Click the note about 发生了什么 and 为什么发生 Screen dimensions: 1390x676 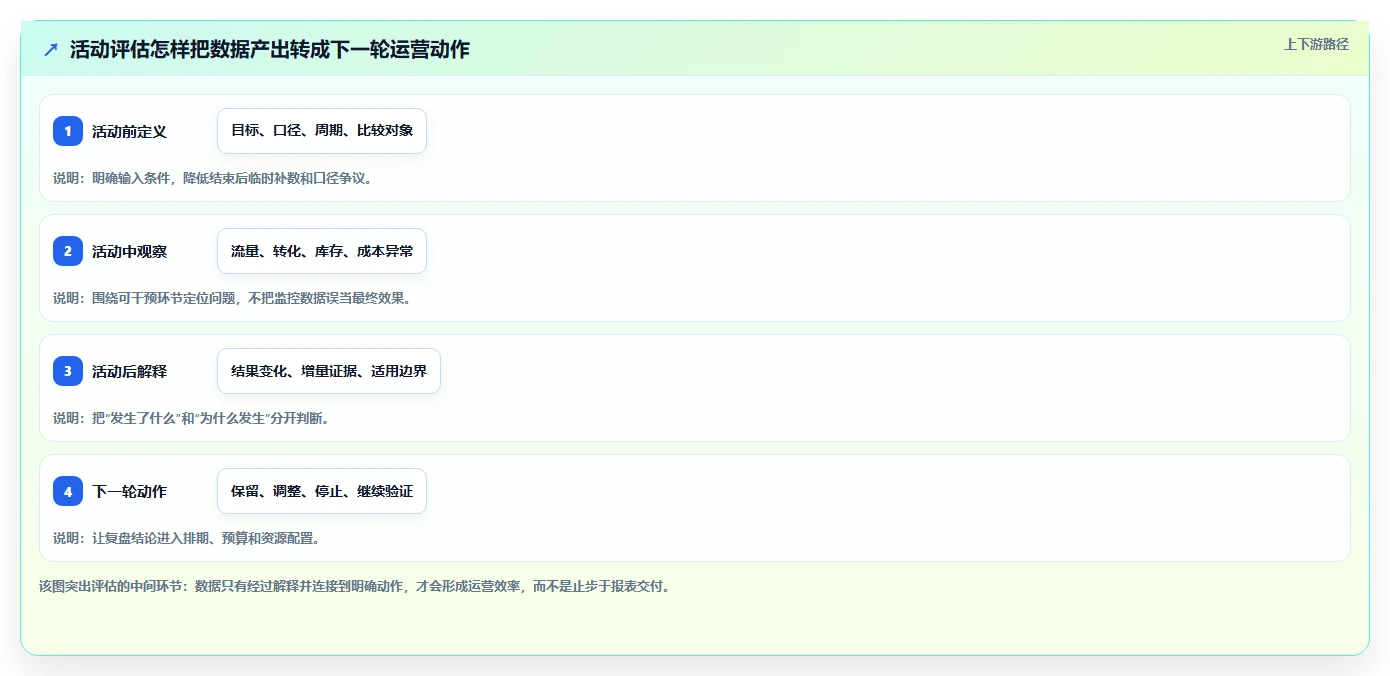191,418
